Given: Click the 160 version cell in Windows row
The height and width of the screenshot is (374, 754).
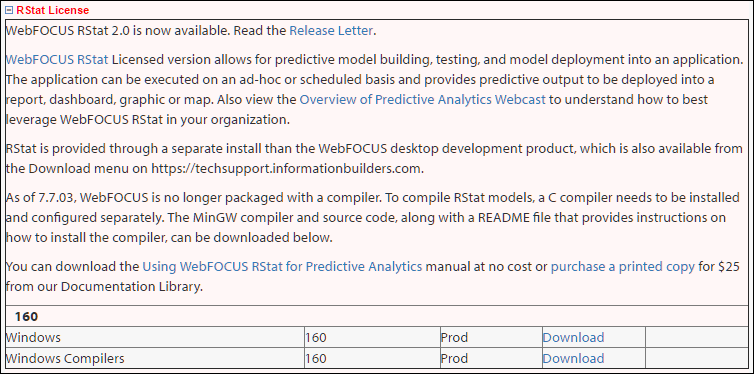Looking at the screenshot, I should point(372,337).
